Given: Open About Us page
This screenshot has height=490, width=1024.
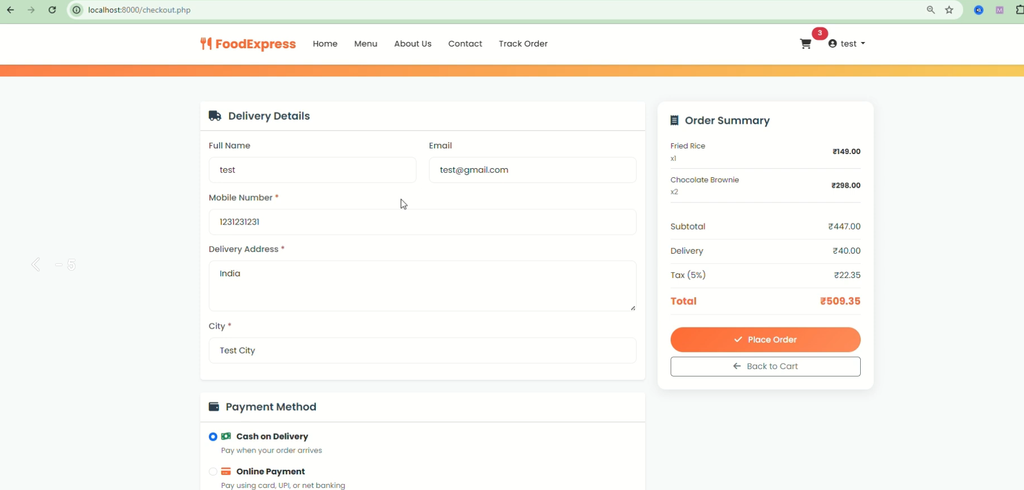Looking at the screenshot, I should pos(413,44).
